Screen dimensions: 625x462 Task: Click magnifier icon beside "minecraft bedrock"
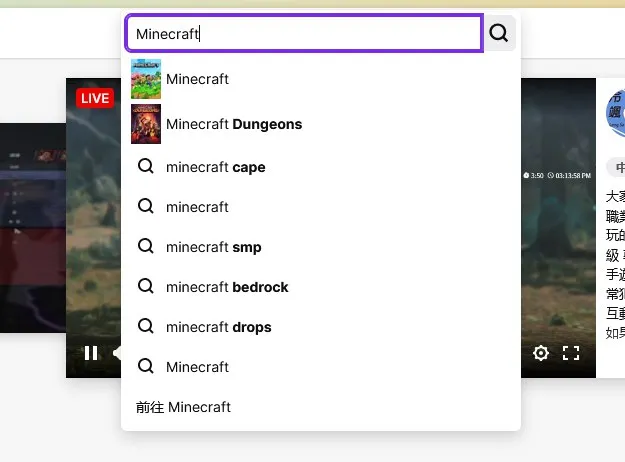146,286
